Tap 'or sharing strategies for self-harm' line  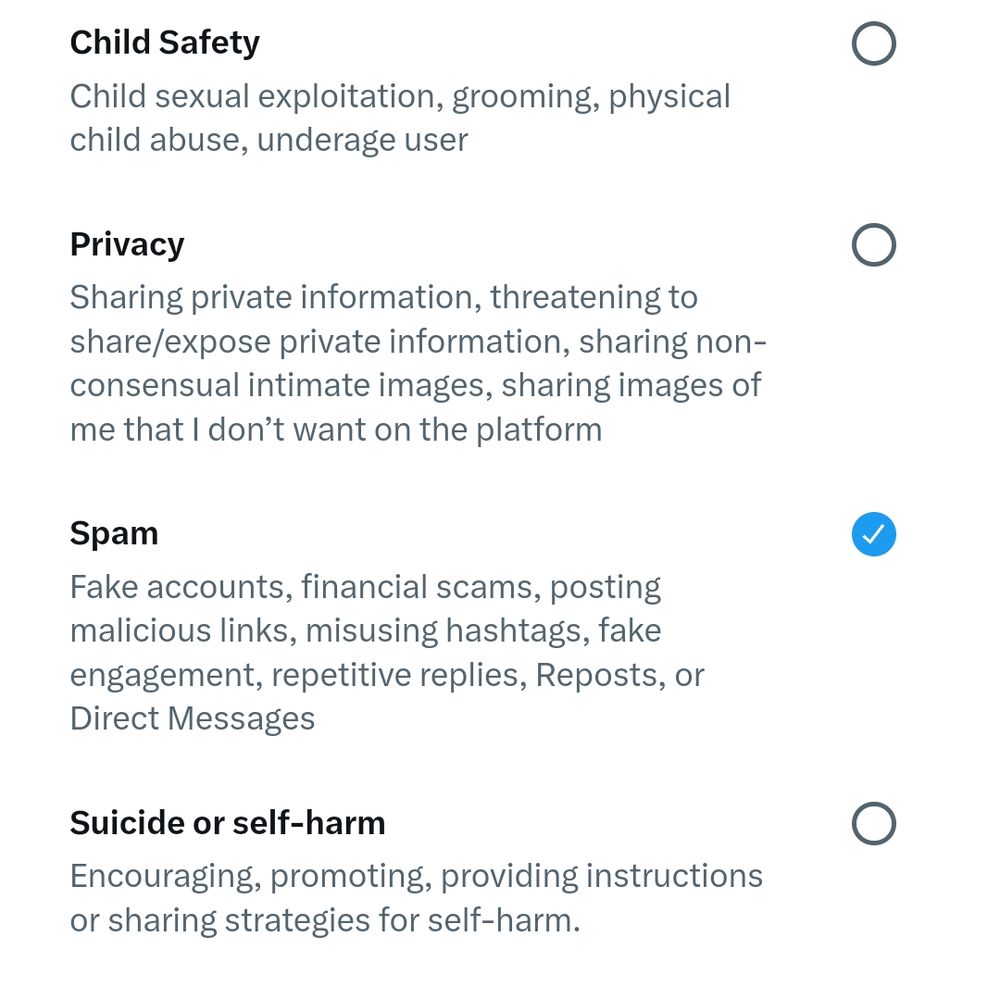point(325,920)
